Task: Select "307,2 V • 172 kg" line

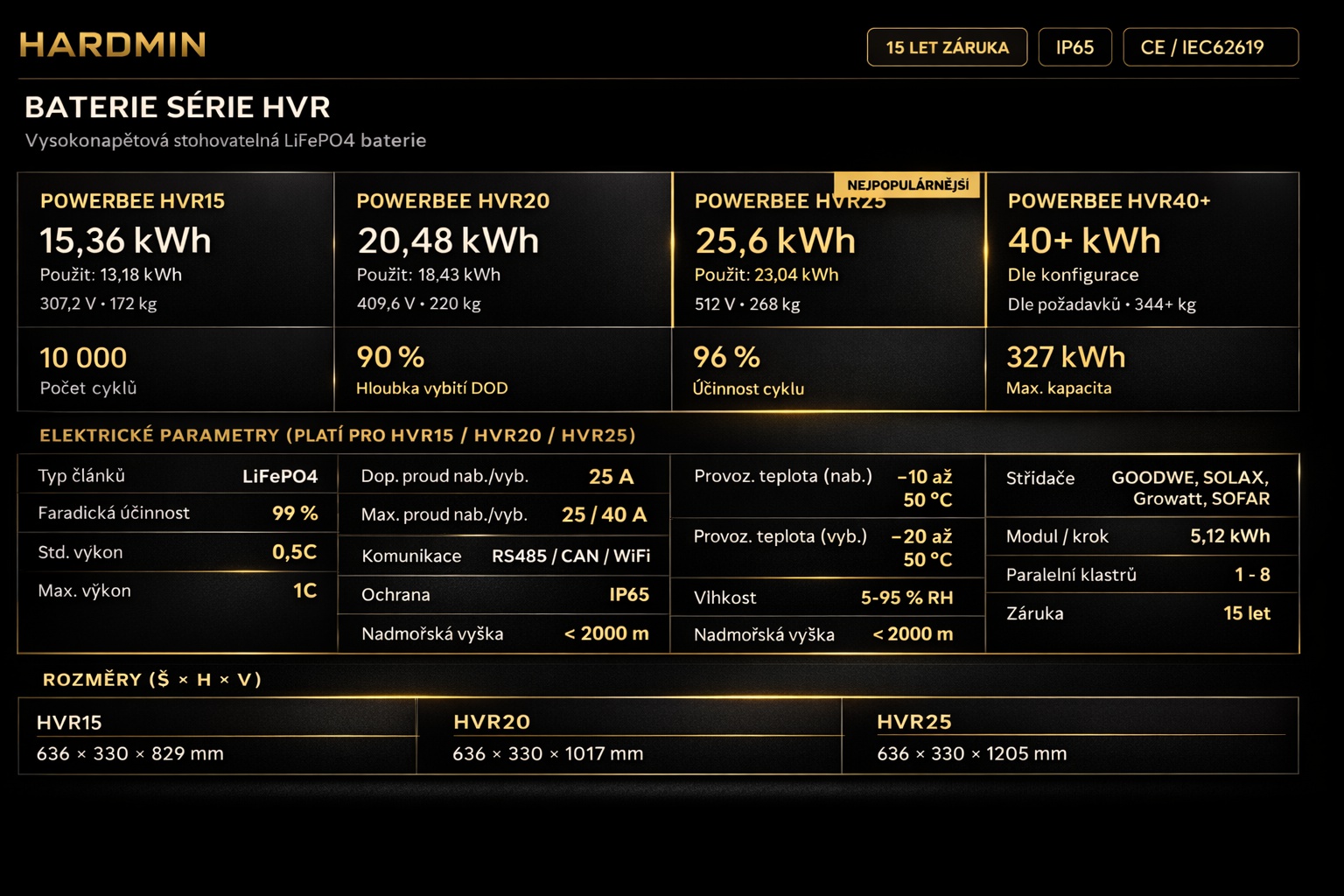Action: [98, 304]
